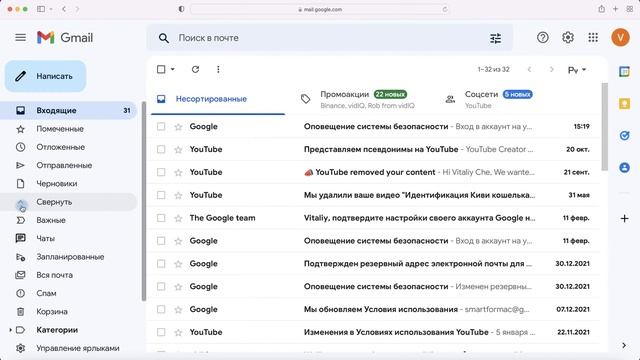Open Settings gear icon
640x360 pixels.
coord(568,38)
